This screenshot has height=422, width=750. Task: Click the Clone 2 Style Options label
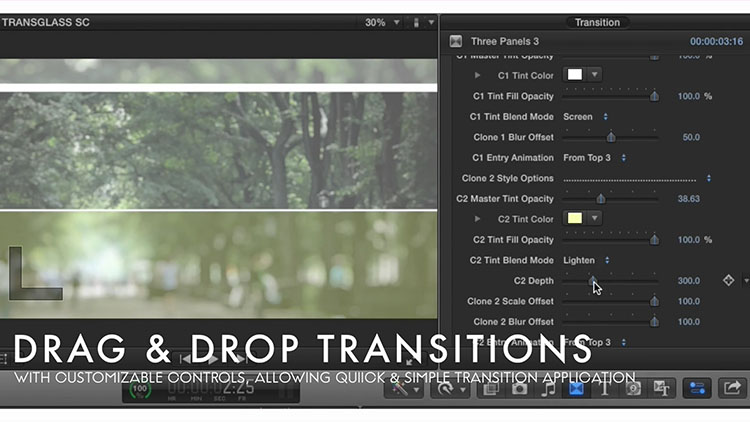point(507,178)
